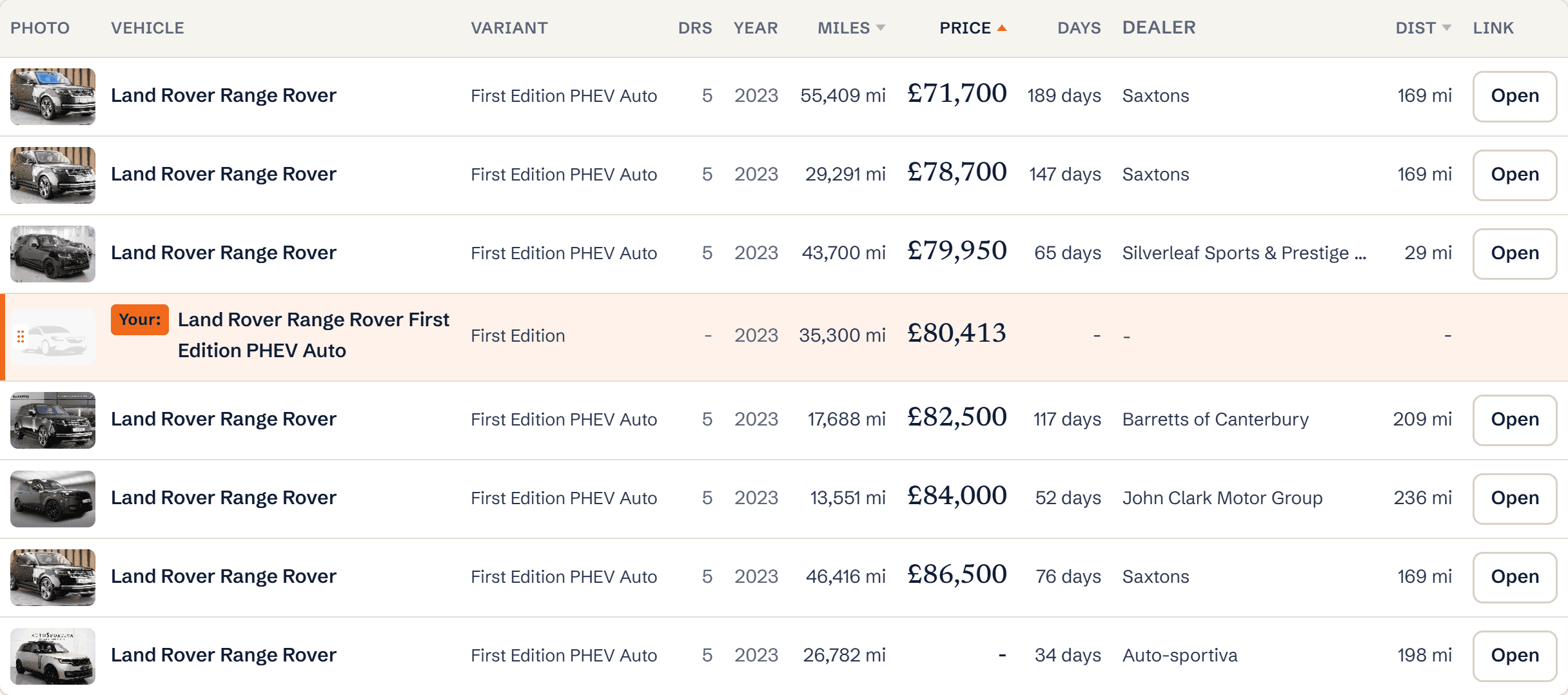The width and height of the screenshot is (1568, 695).
Task: Click the LINK column header
Action: (x=1493, y=28)
